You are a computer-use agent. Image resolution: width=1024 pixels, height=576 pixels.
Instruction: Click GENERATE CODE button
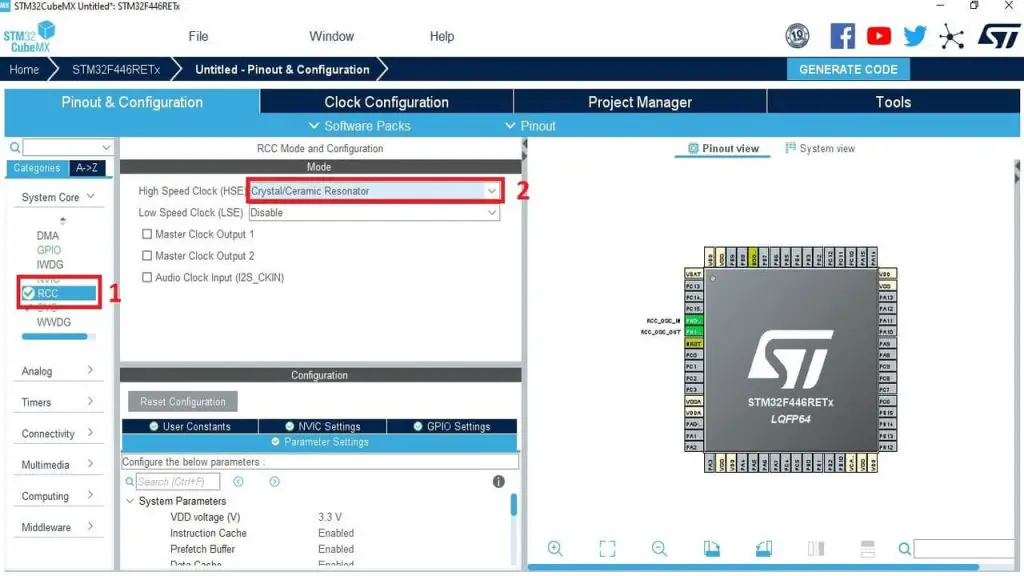[848, 69]
